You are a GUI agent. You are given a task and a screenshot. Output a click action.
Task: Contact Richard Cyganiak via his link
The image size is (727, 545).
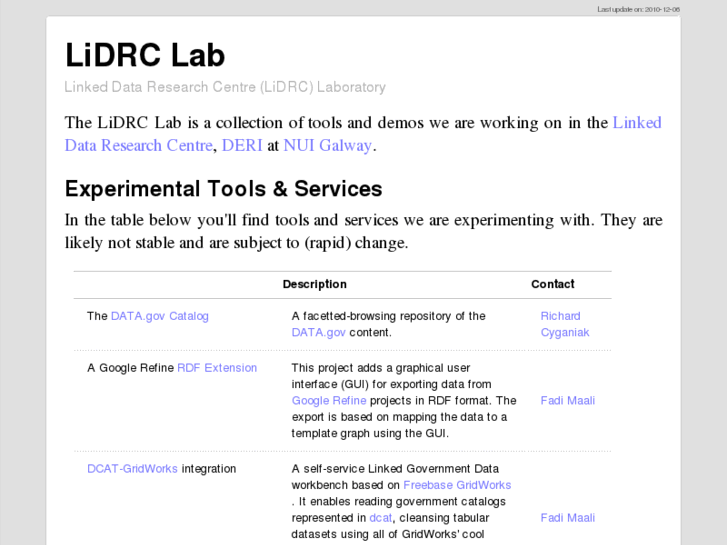[x=565, y=324]
